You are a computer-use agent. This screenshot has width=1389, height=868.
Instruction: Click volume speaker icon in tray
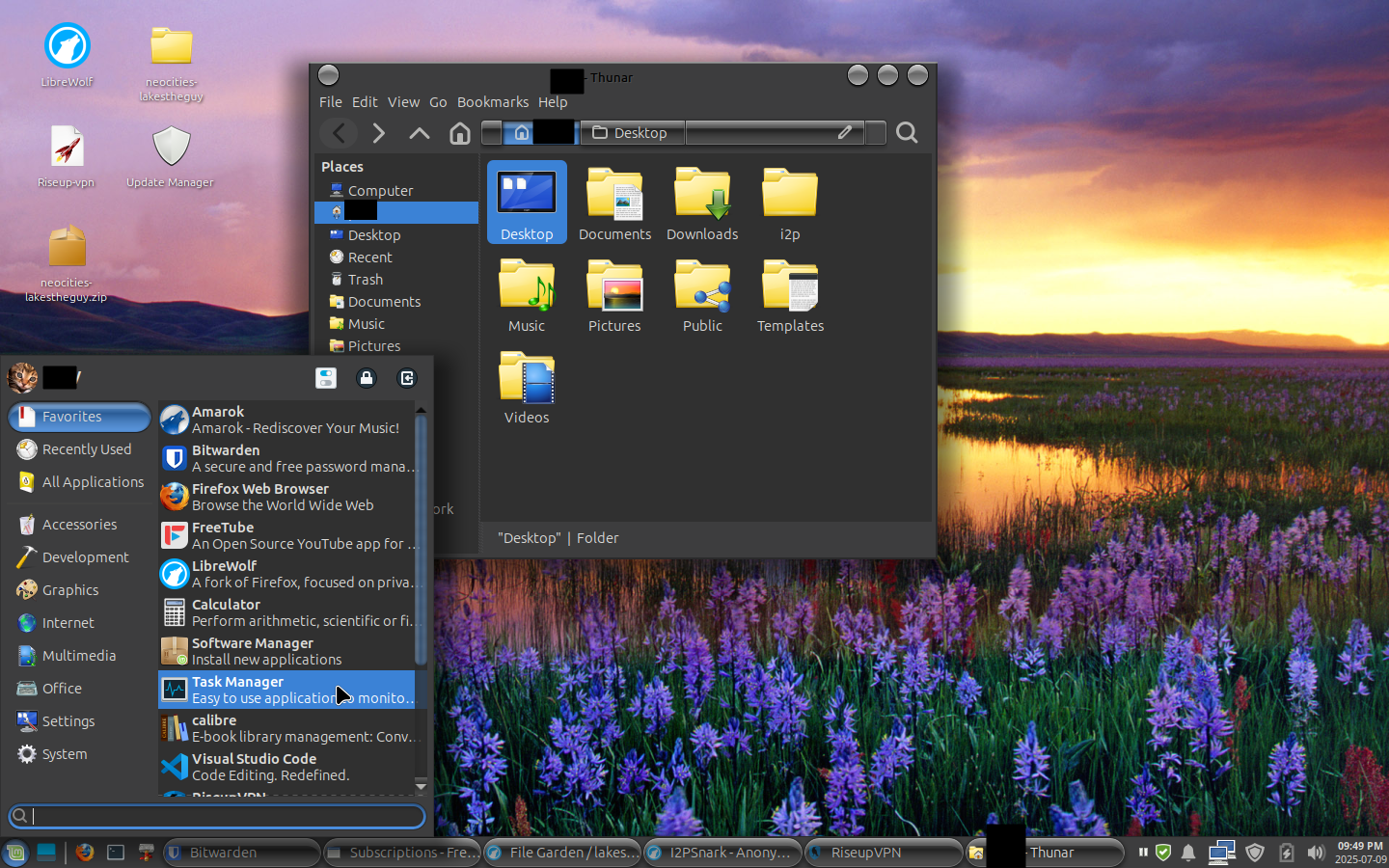pos(1316,853)
